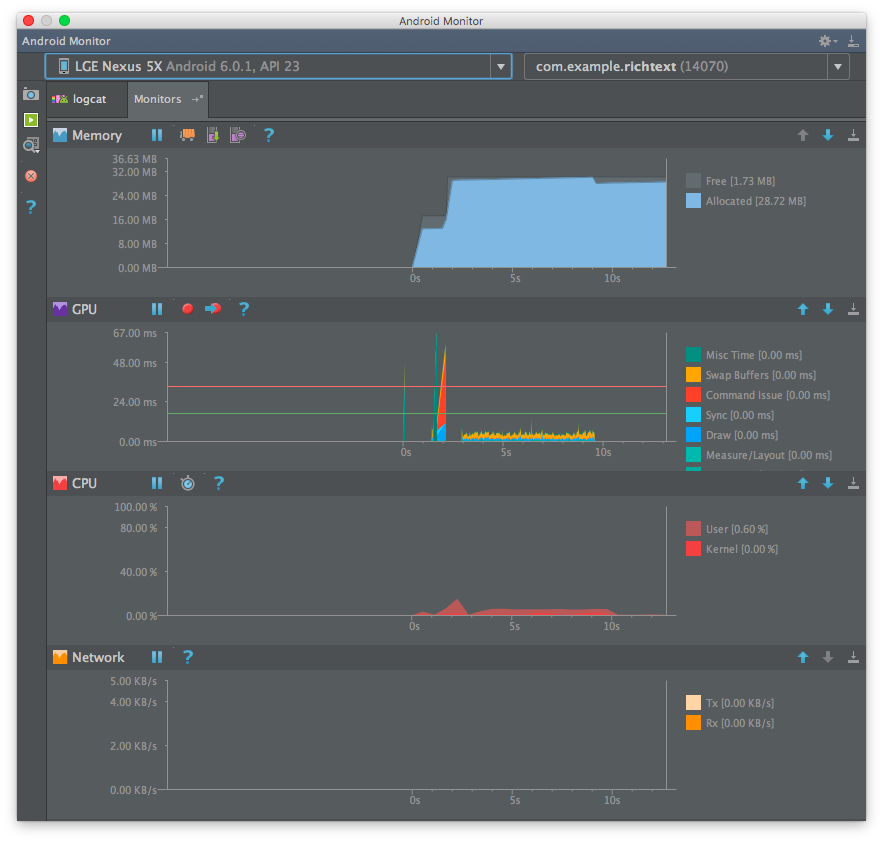Image resolution: width=883 pixels, height=842 pixels.
Task: Hide the GPU monitor panel
Action: (853, 309)
